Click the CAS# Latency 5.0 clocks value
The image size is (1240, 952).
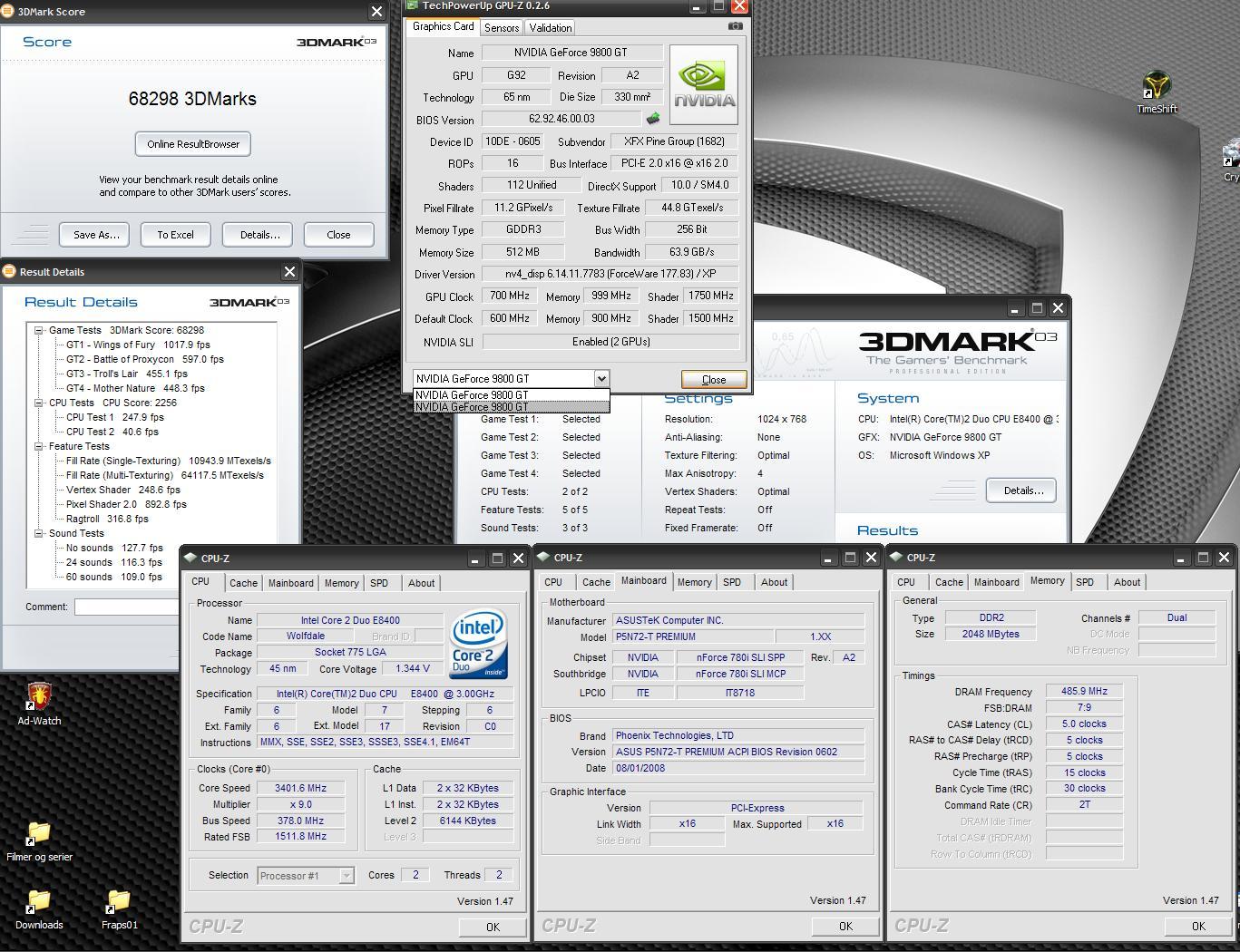pyautogui.click(x=1085, y=724)
